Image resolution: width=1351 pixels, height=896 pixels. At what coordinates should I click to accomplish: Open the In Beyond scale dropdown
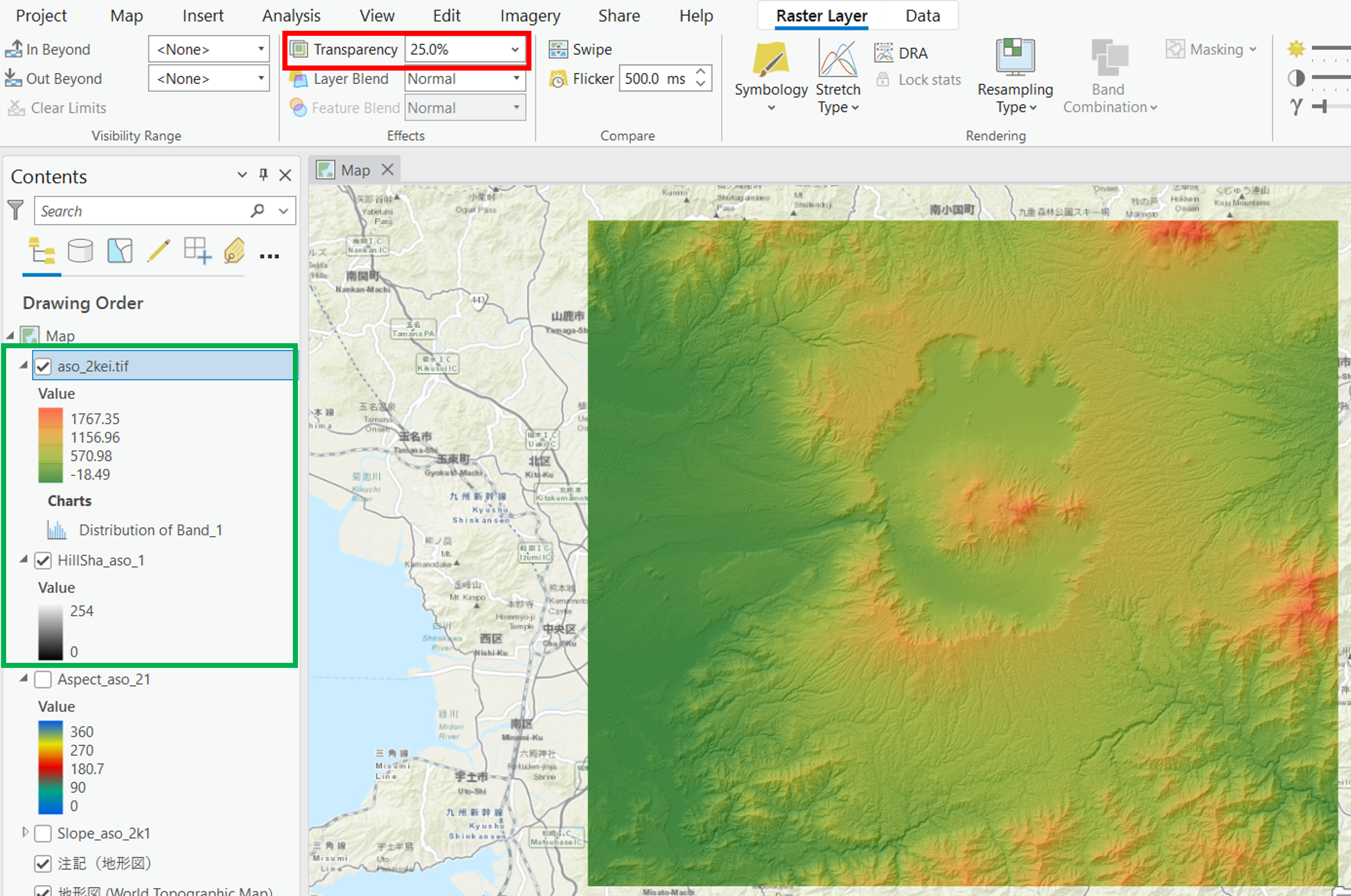pyautogui.click(x=261, y=49)
